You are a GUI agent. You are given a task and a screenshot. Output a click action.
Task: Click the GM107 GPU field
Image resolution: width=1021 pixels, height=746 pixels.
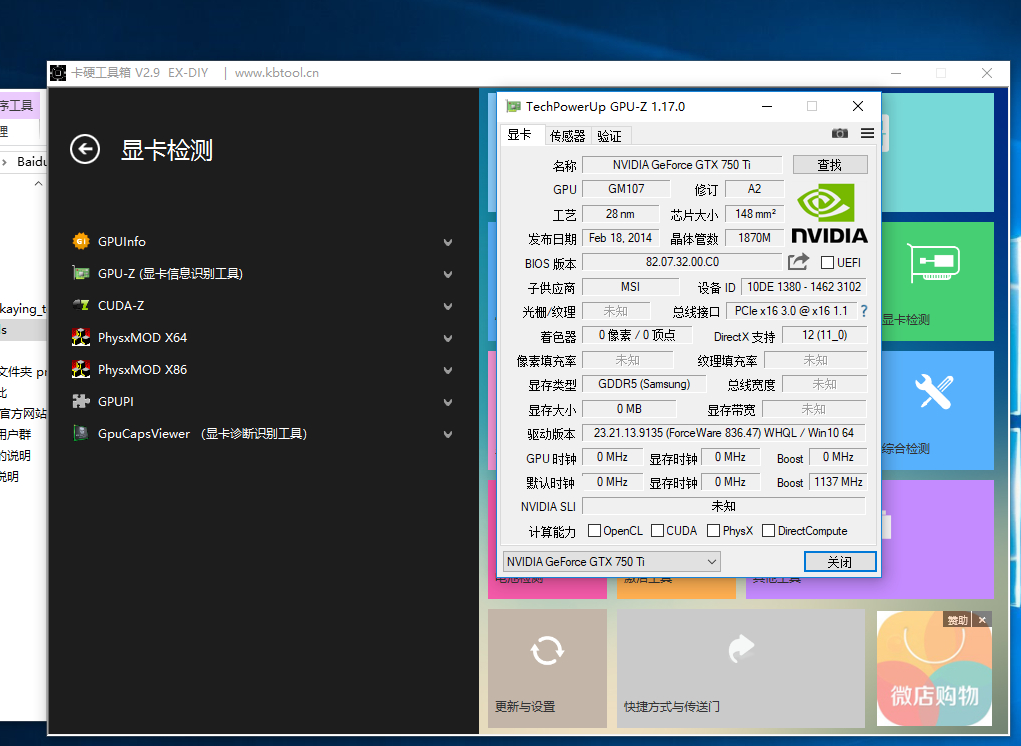626,189
